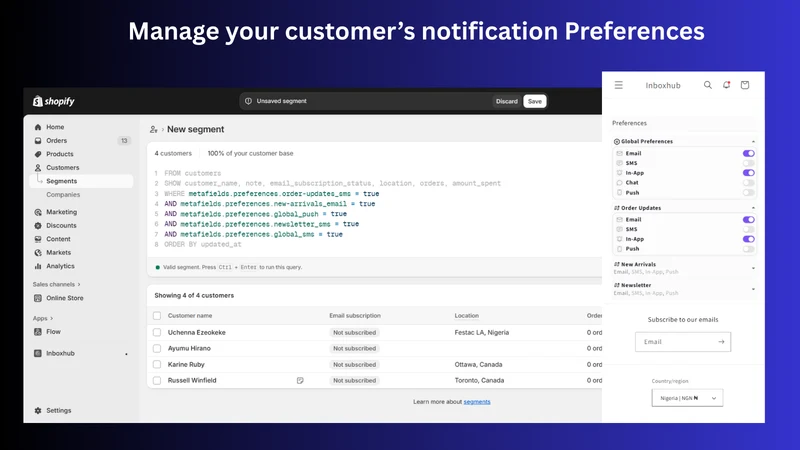Toggle Order Updates SMS switch
The image size is (800, 450).
tap(748, 230)
